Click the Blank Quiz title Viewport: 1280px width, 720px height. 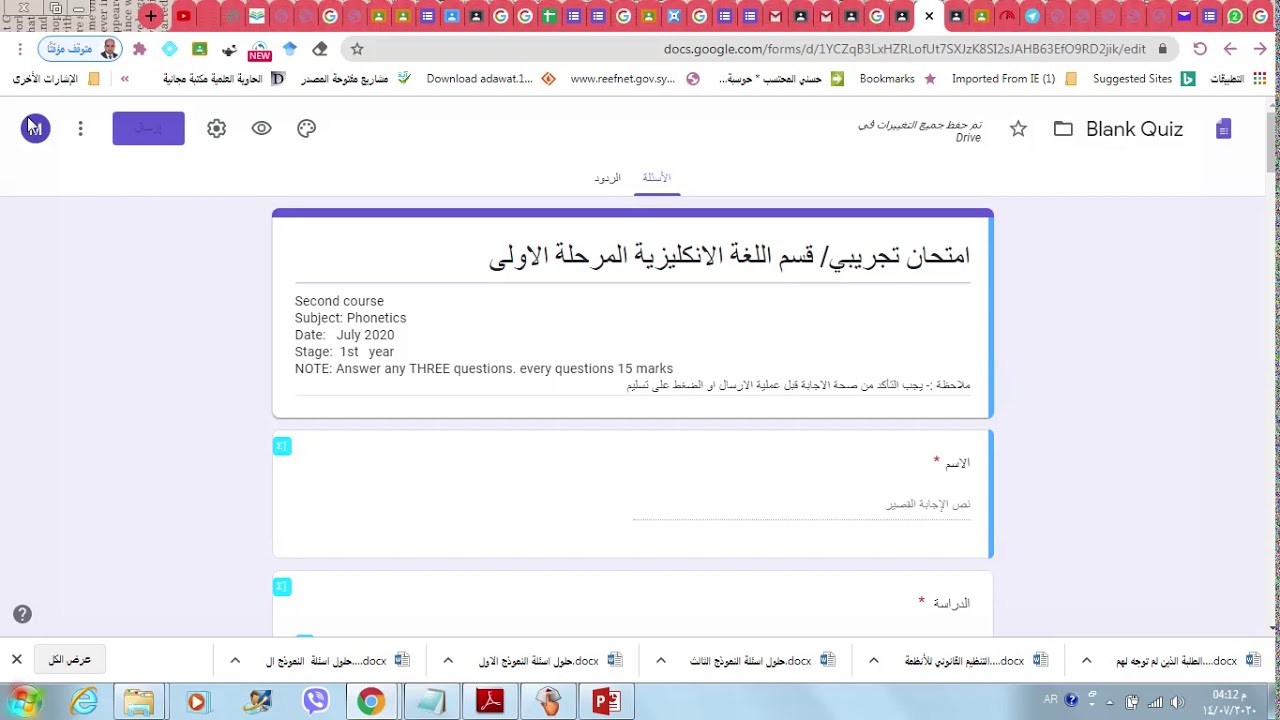pyautogui.click(x=1134, y=128)
